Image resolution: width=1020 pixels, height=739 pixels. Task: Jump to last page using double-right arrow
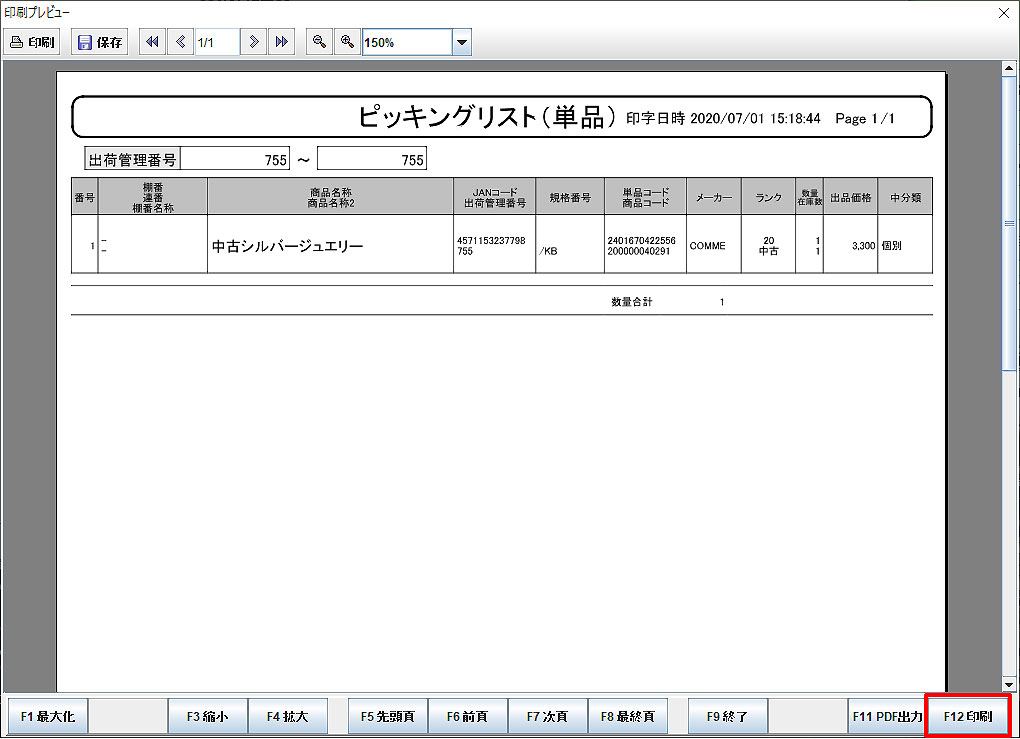(282, 42)
